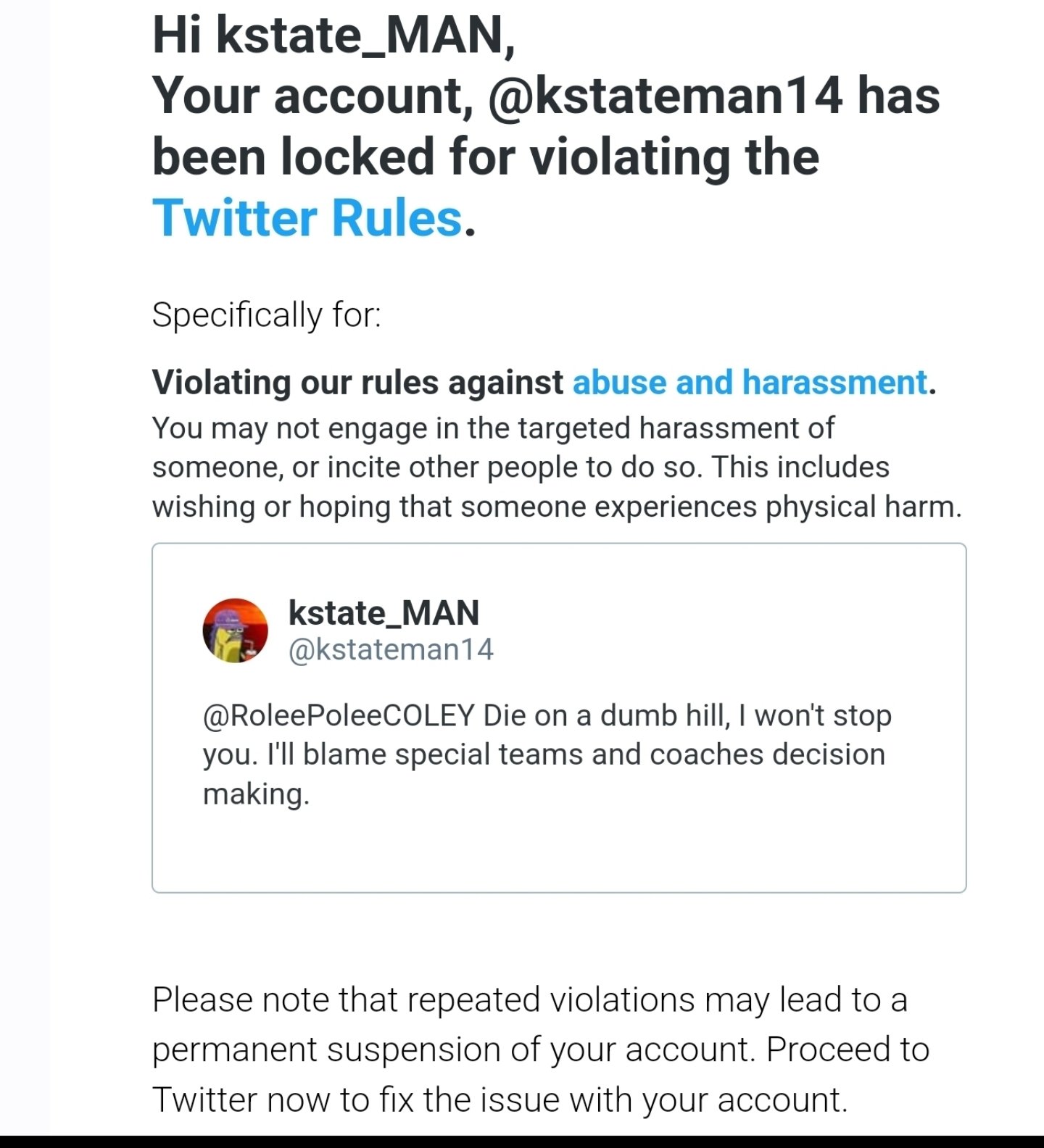Click 'been locked for violating the' heading line
The width and height of the screenshot is (1044, 1148).
pyautogui.click(x=486, y=157)
